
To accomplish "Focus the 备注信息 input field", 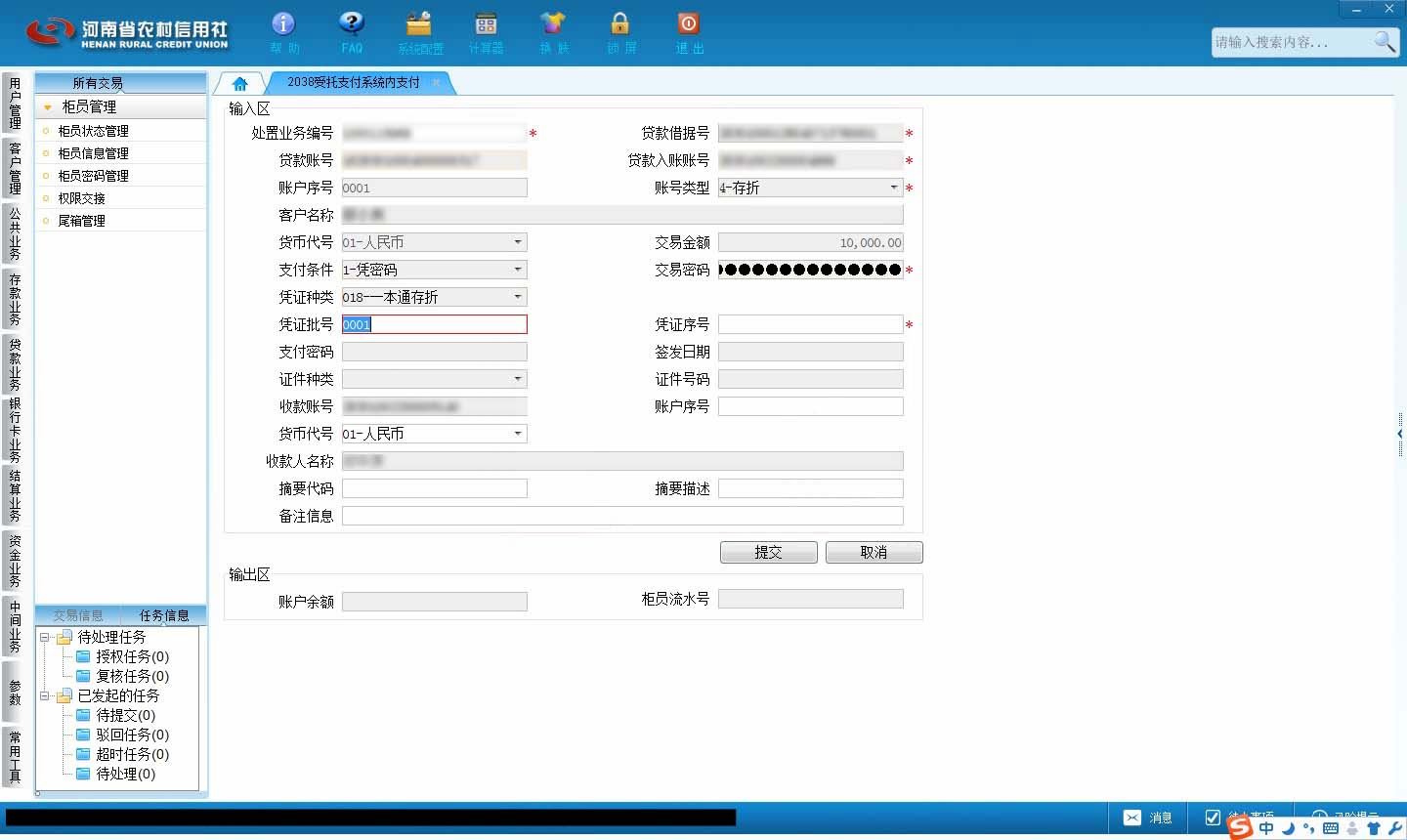I will click(622, 516).
